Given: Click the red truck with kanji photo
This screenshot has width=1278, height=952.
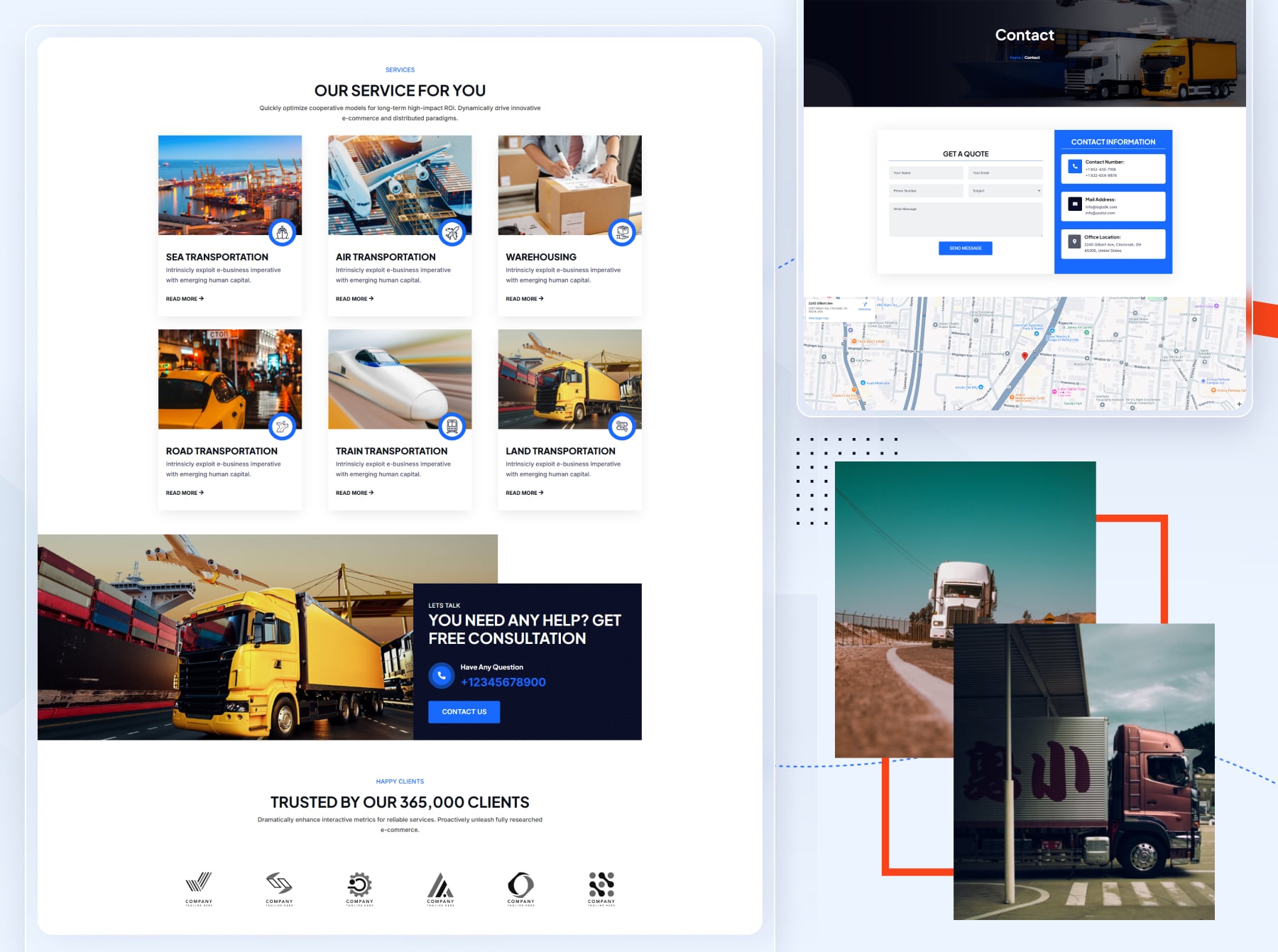Looking at the screenshot, I should click(1084, 772).
